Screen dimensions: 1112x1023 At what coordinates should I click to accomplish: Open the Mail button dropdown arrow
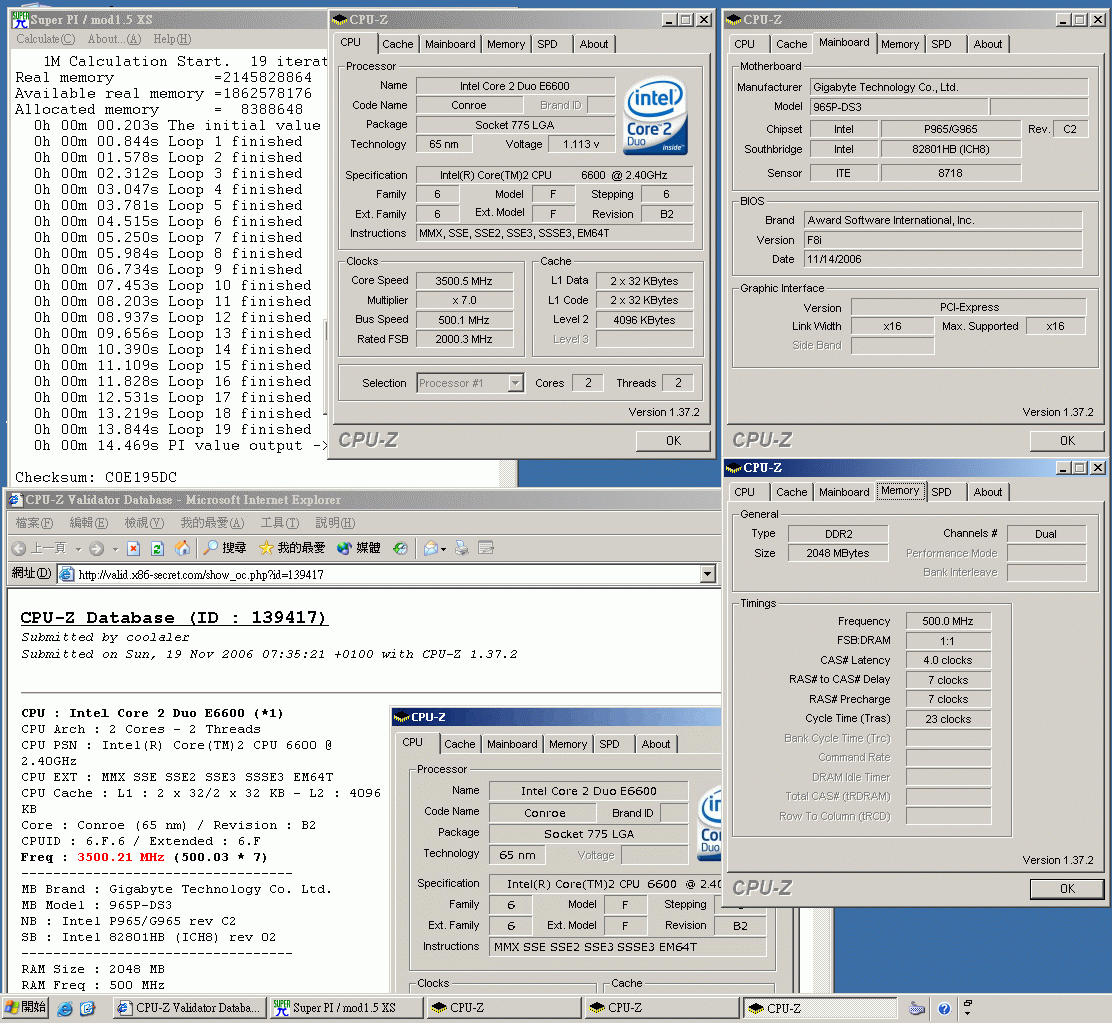click(x=443, y=549)
